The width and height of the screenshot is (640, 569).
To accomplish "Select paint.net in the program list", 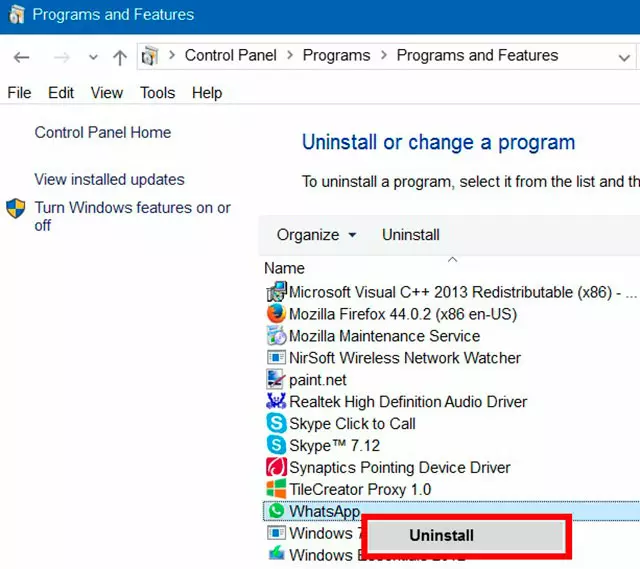I will click(x=318, y=380).
